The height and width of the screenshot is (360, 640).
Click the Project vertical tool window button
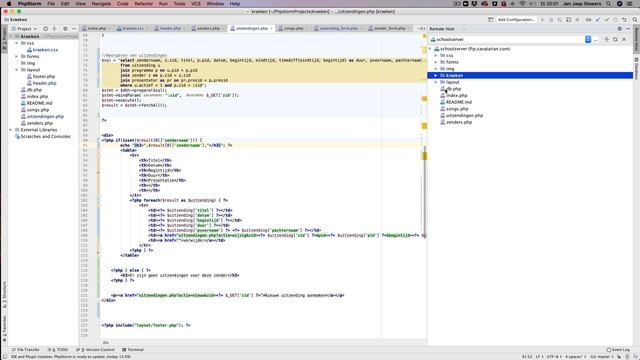[4, 38]
